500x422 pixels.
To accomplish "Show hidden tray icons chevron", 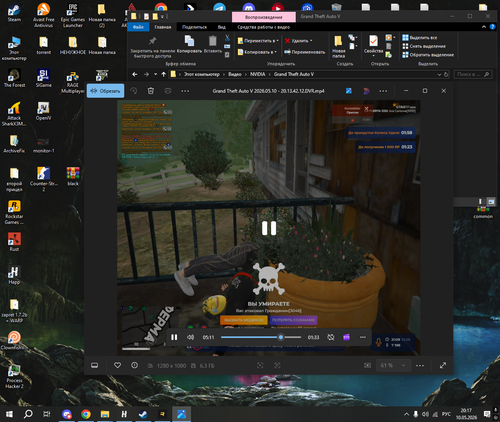I will point(406,414).
